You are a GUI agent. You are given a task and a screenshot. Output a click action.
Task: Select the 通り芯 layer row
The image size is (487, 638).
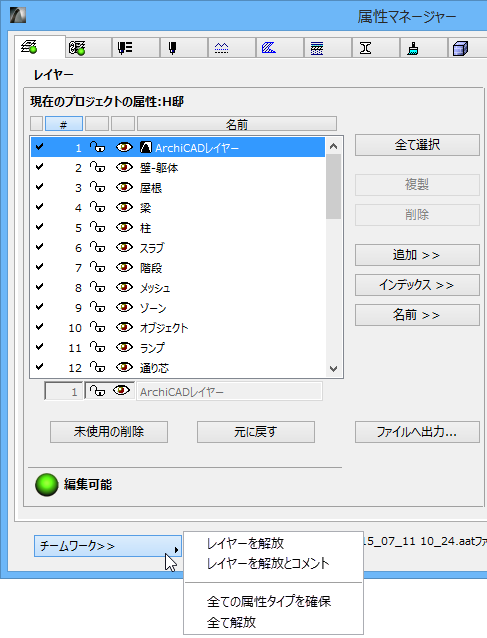pos(178,367)
